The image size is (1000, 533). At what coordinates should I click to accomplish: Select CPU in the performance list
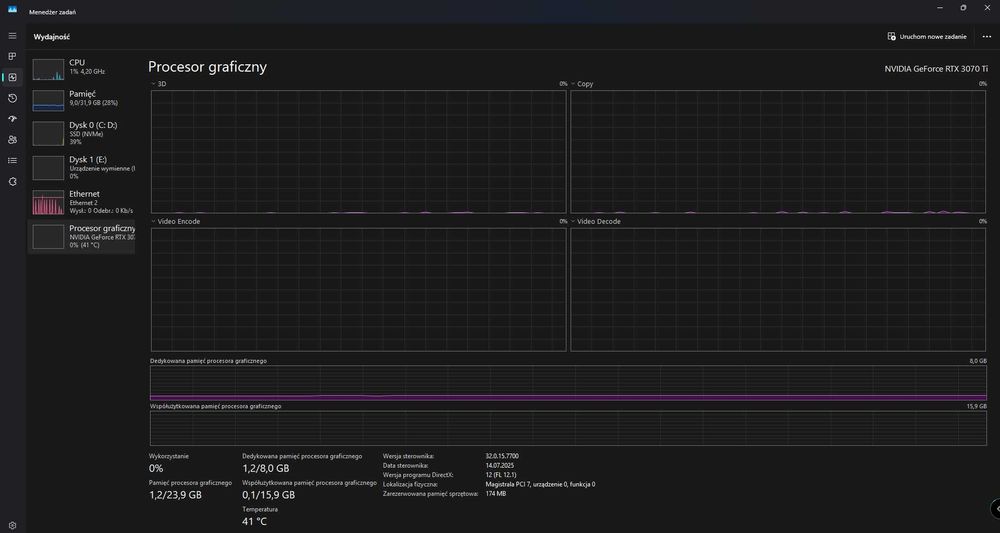[82, 67]
